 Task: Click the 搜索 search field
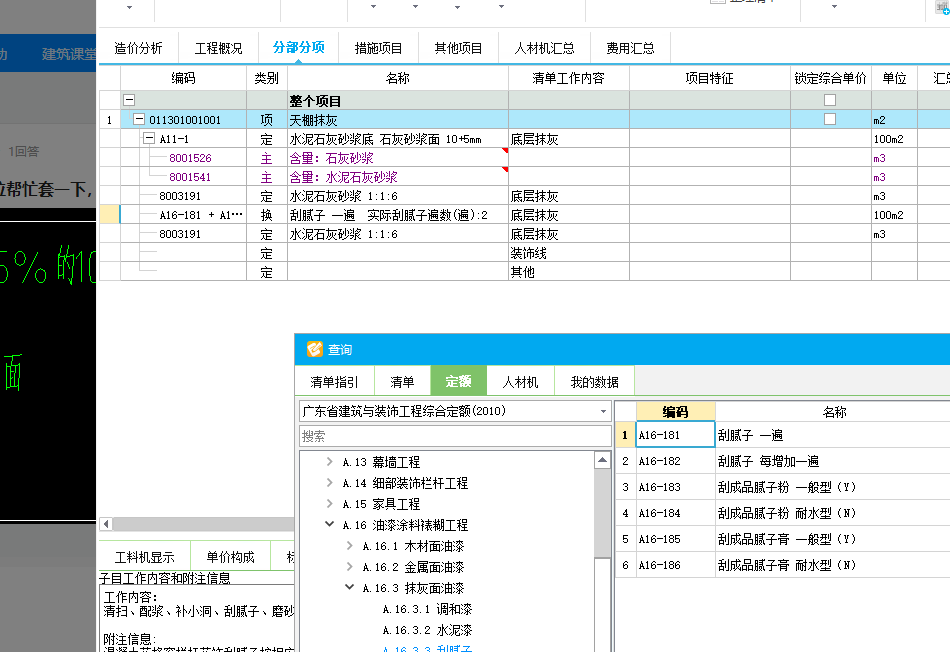455,436
